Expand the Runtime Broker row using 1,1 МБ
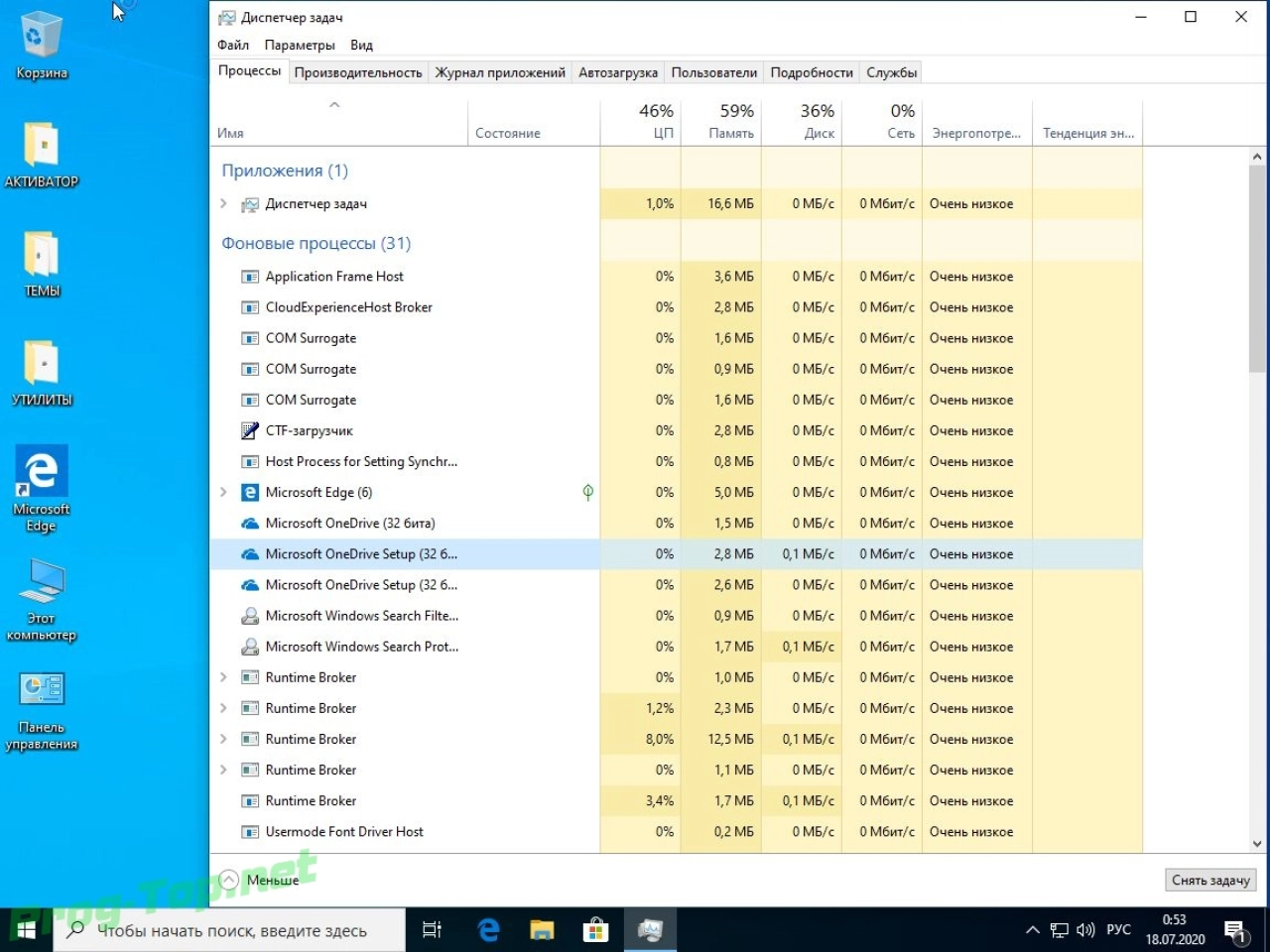The height and width of the screenshot is (952, 1270). [223, 770]
